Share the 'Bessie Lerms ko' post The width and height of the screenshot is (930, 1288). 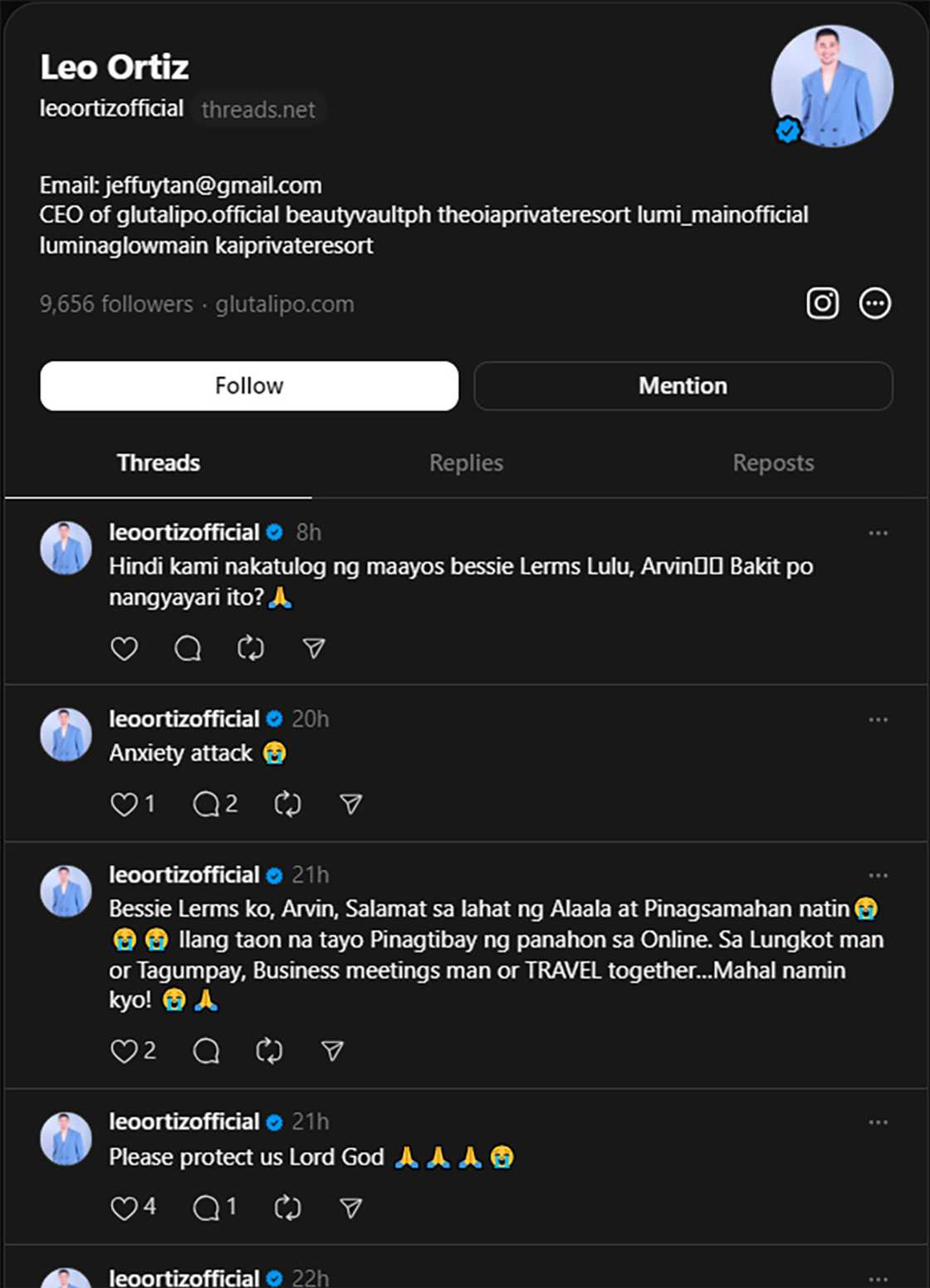[332, 1051]
